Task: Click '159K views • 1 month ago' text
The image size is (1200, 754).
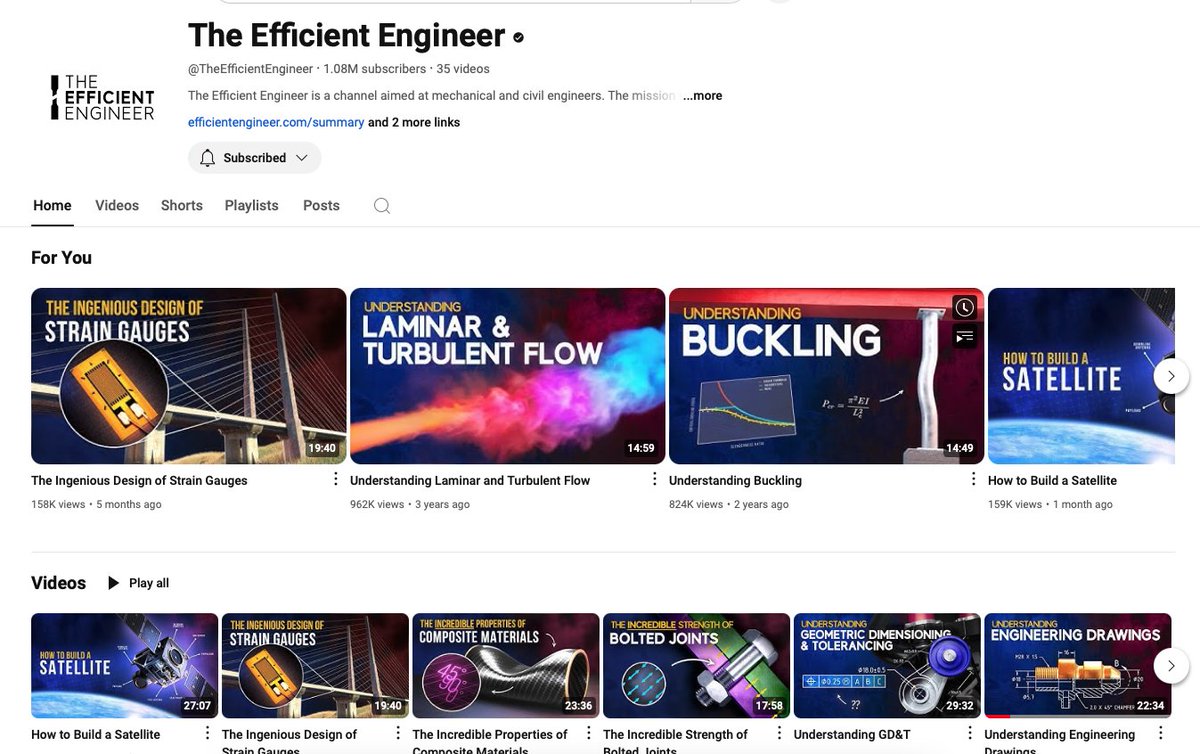Action: coord(1050,504)
